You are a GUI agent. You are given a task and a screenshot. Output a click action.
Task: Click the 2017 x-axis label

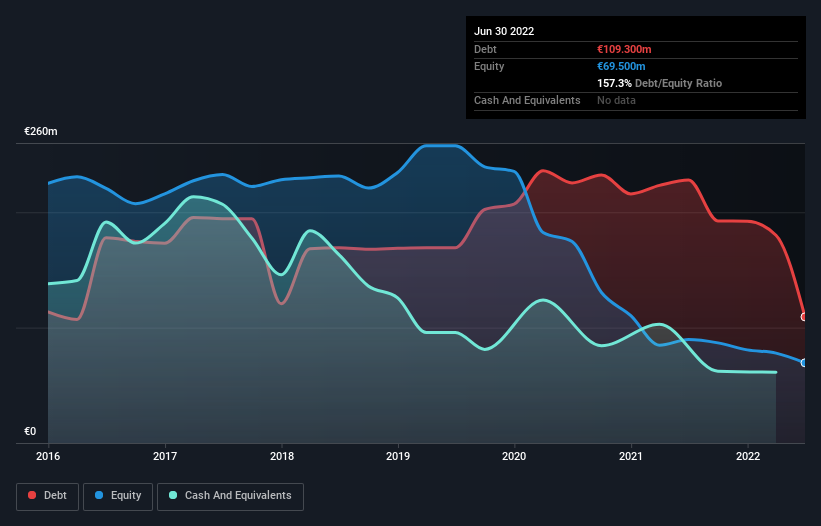pos(165,456)
